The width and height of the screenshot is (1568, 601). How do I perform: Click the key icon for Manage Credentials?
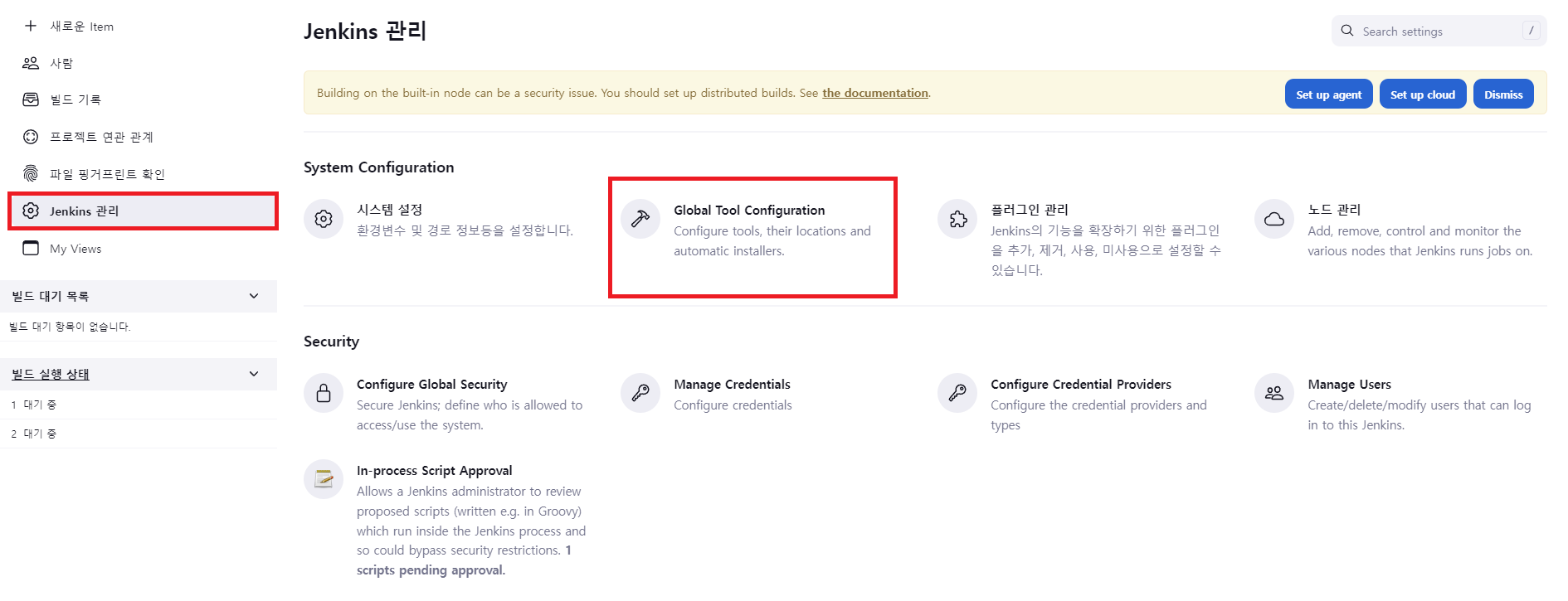[640, 393]
